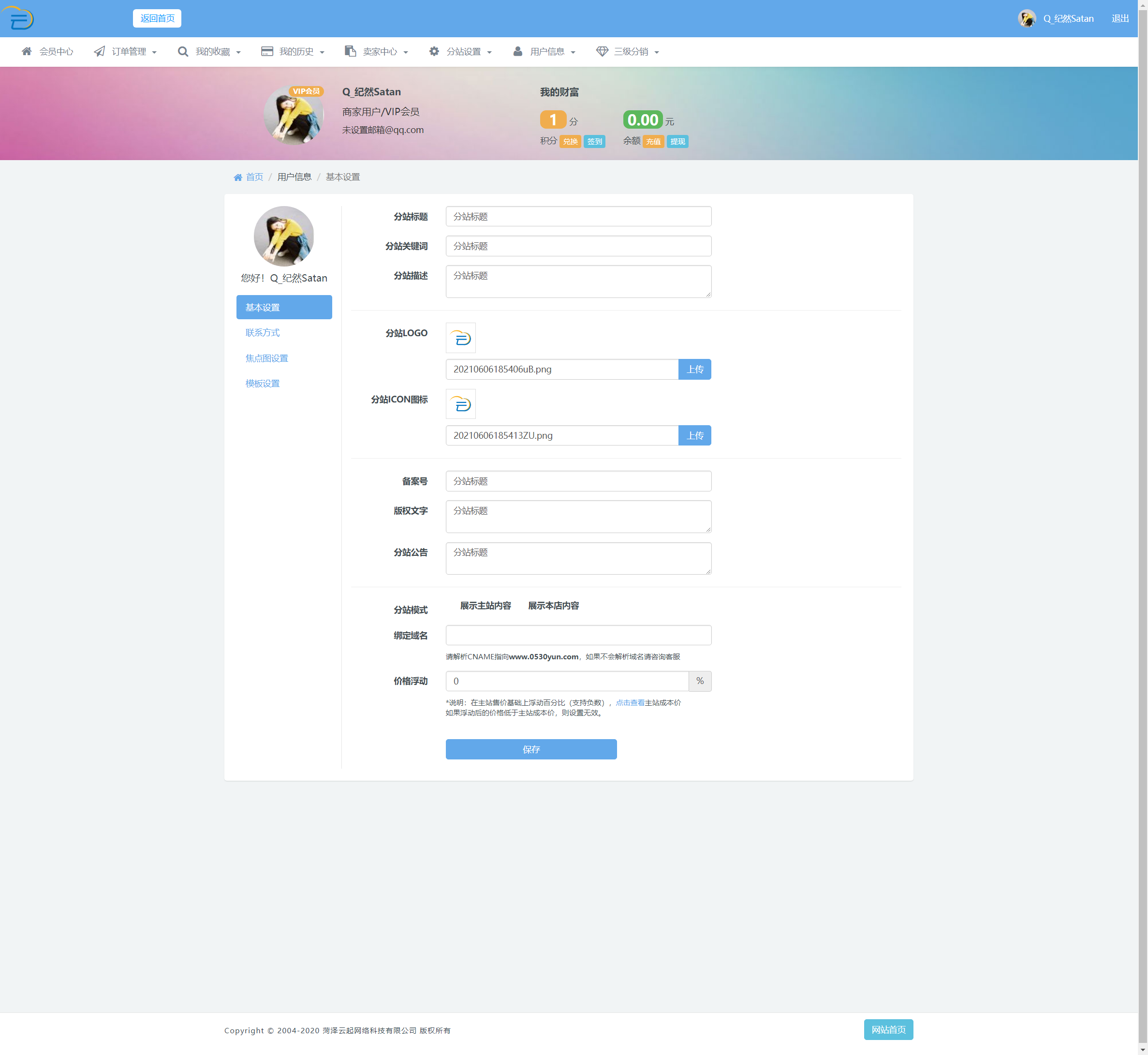Click the card icon for 我的历史
Viewport: 1148px width, 1055px height.
pos(266,51)
